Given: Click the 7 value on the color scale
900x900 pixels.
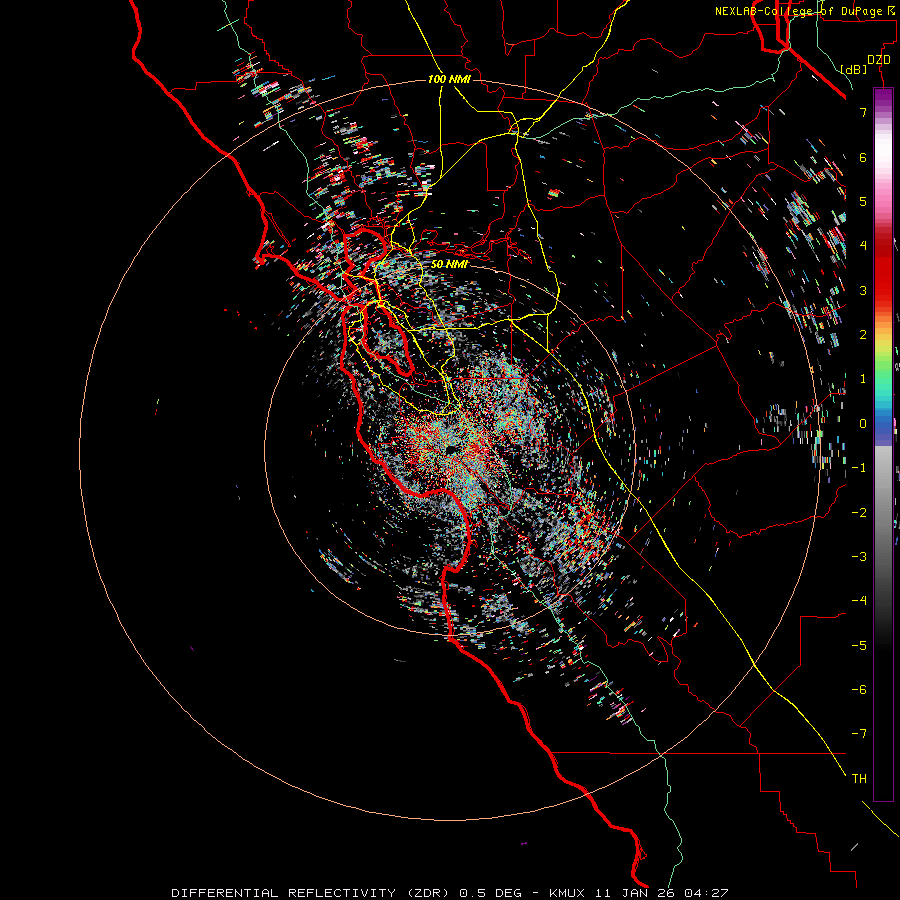Looking at the screenshot, I should [863, 112].
